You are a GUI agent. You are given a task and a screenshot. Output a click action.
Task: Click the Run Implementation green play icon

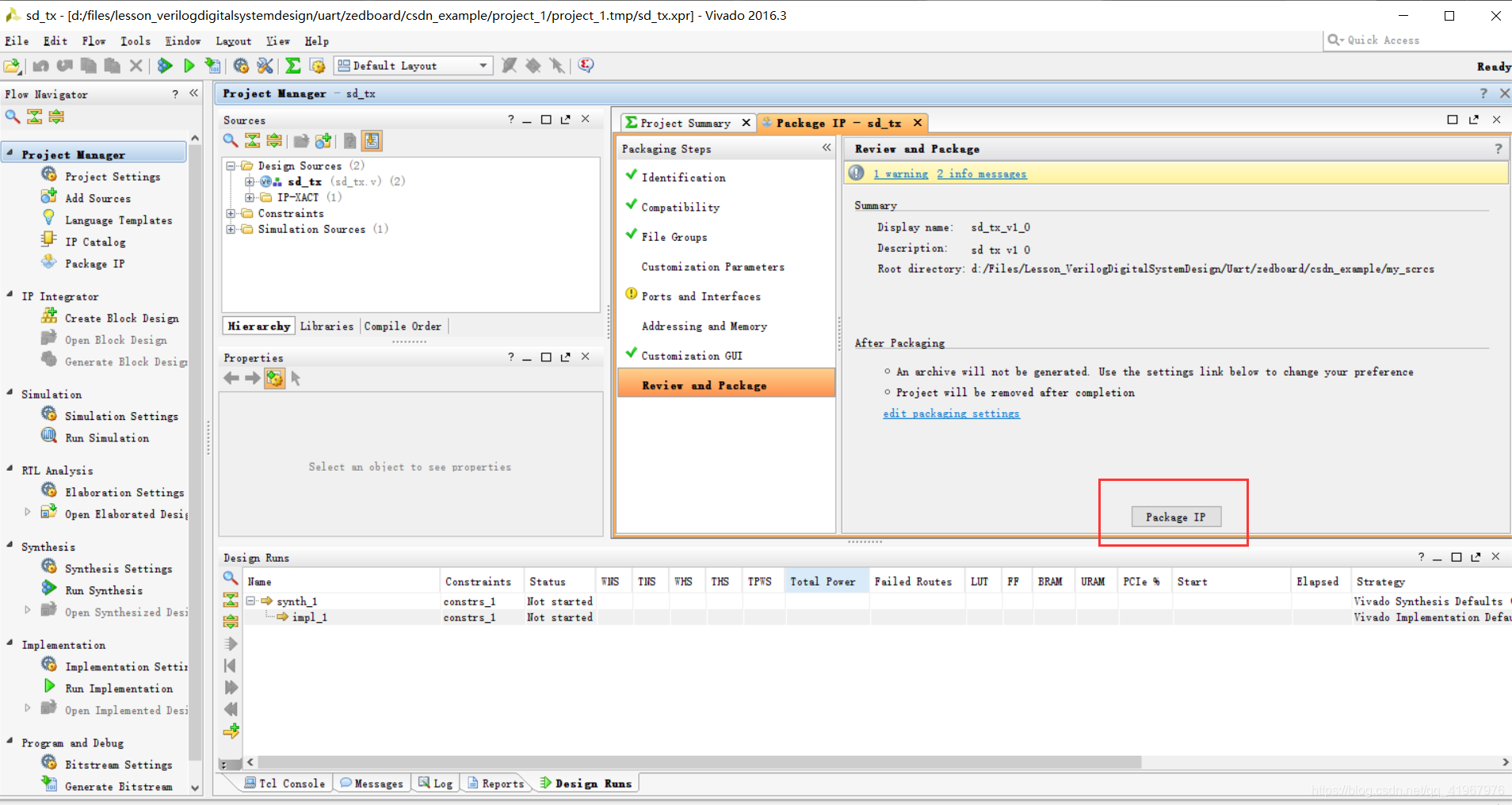(x=189, y=66)
